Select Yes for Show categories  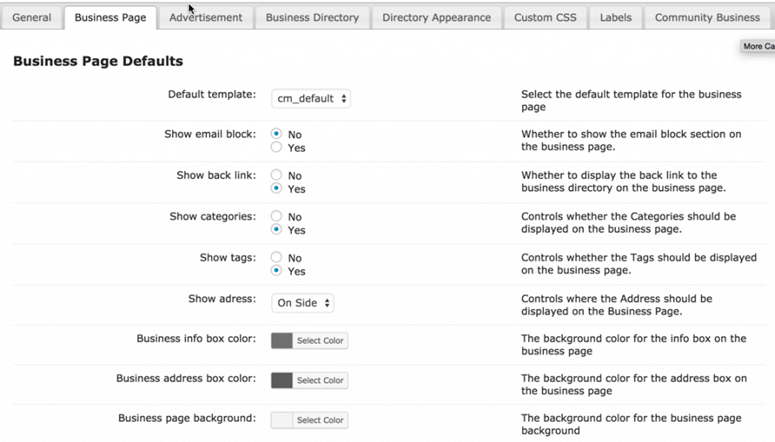pos(277,230)
